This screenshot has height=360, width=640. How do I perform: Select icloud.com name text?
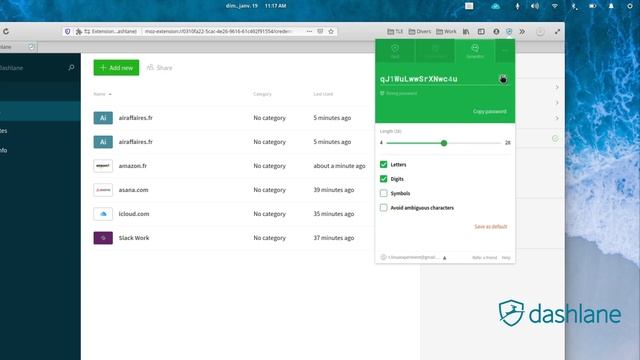pyautogui.click(x=134, y=214)
